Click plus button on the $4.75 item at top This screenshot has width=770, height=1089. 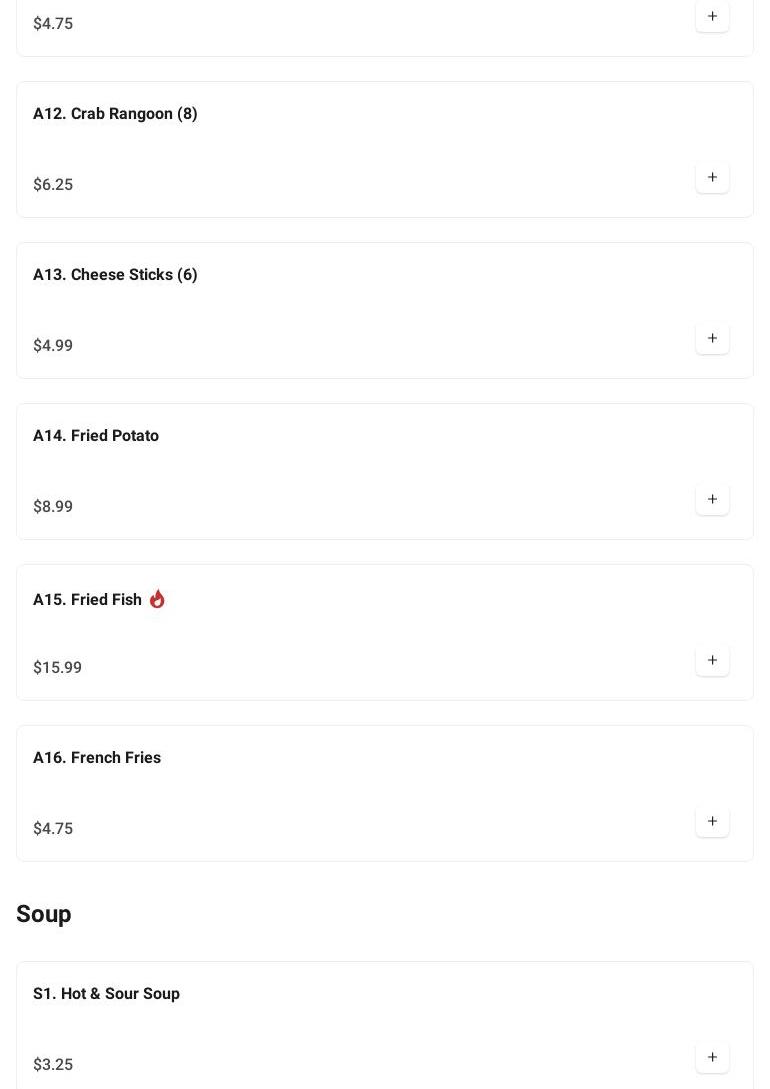(x=712, y=17)
